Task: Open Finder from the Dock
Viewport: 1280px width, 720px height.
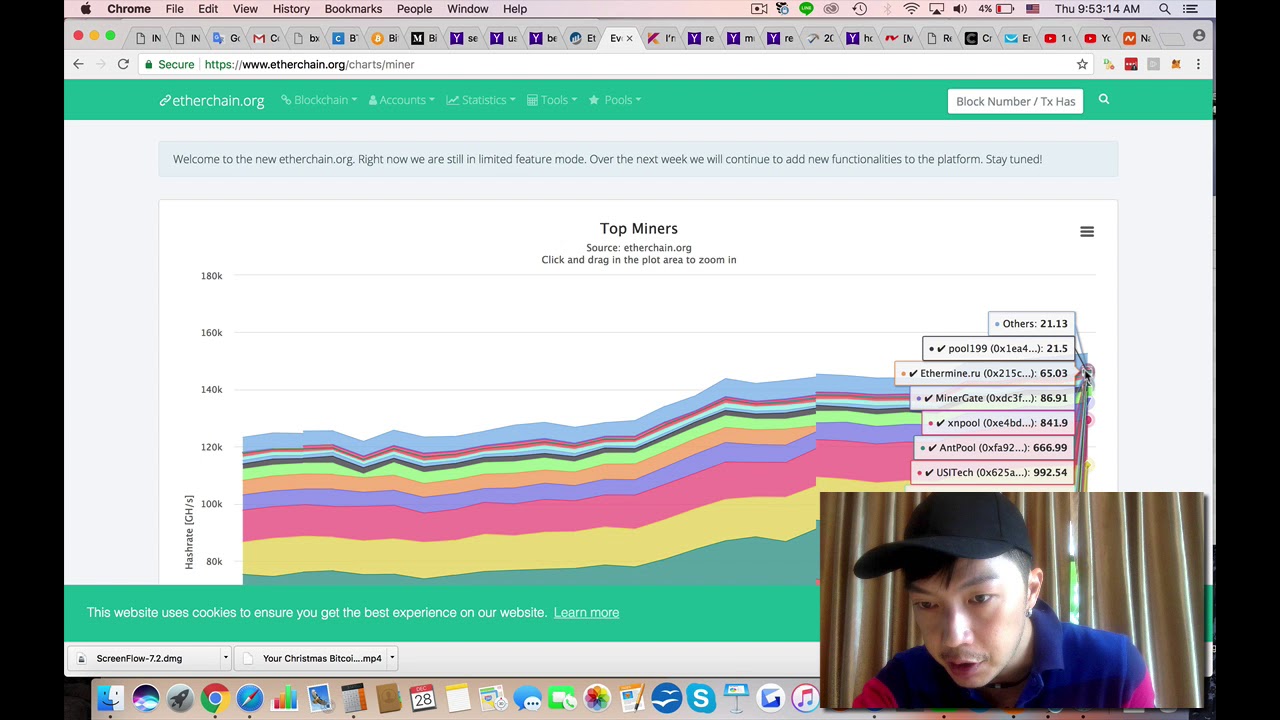Action: pos(110,698)
